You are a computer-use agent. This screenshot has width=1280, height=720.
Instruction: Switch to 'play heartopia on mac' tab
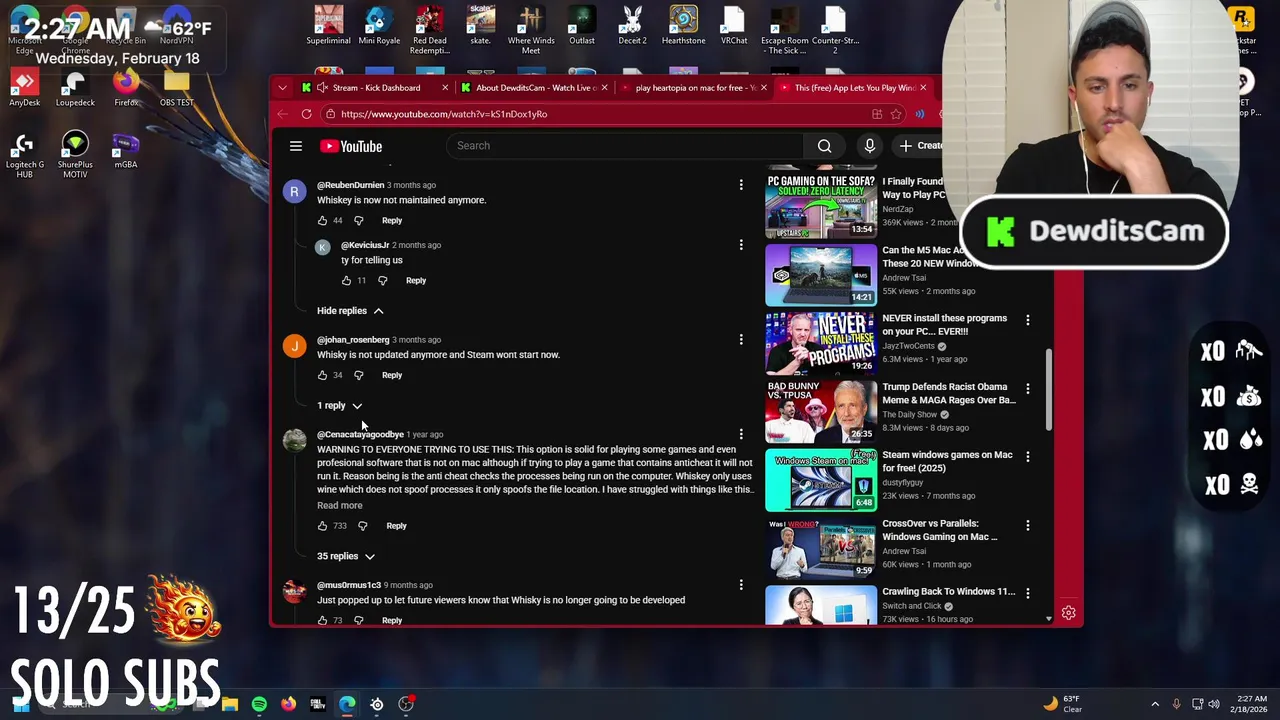(695, 88)
